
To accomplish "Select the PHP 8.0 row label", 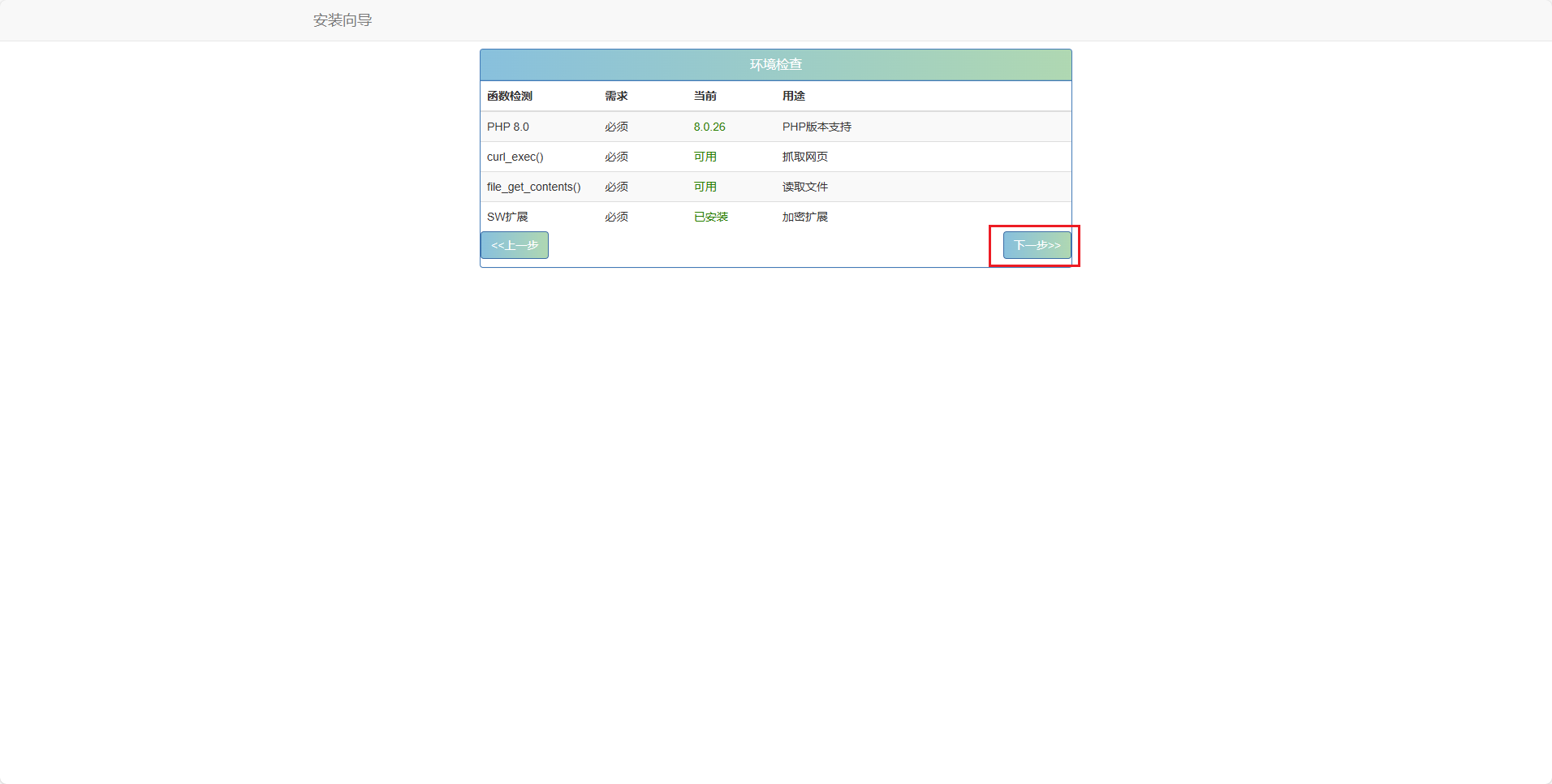I will (x=508, y=127).
